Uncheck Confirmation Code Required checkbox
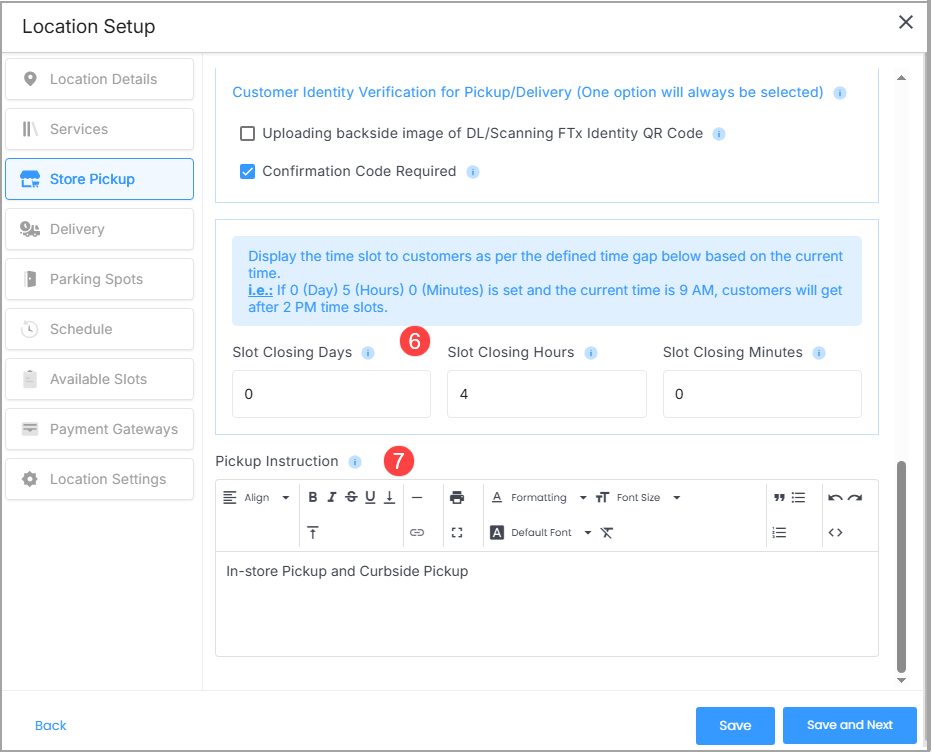Image resolution: width=932 pixels, height=752 pixels. point(247,172)
